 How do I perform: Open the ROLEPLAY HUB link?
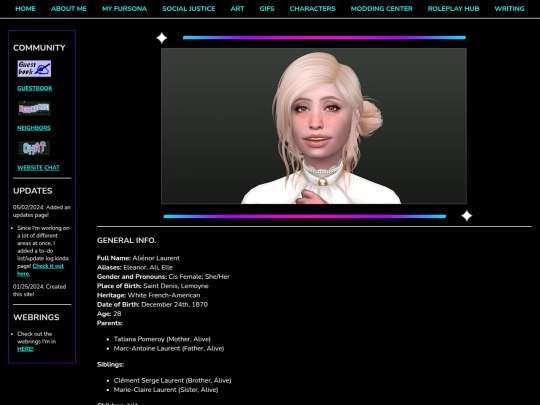click(453, 9)
